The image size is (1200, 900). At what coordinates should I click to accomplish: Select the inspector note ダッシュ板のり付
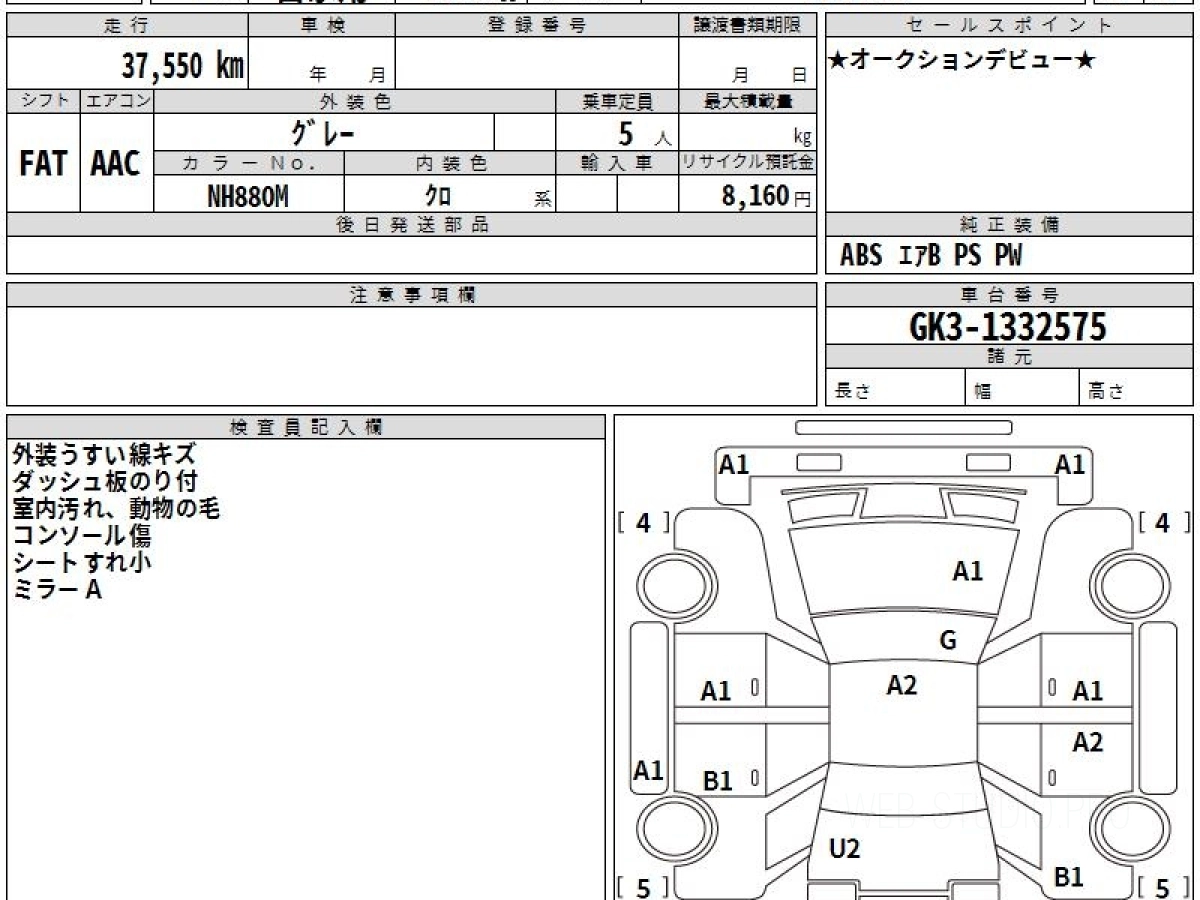(x=105, y=481)
